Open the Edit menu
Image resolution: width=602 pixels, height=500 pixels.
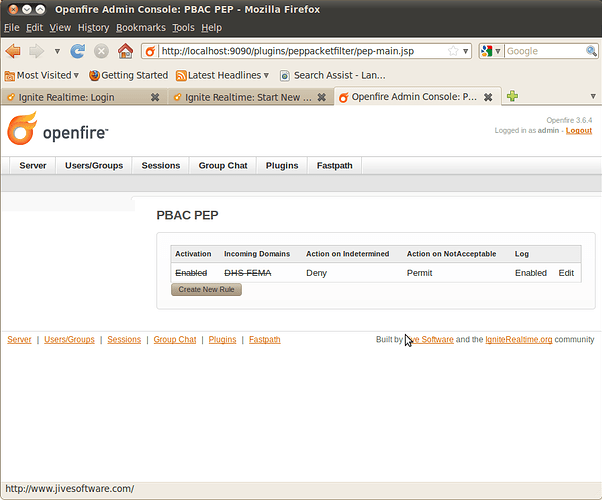coord(35,28)
